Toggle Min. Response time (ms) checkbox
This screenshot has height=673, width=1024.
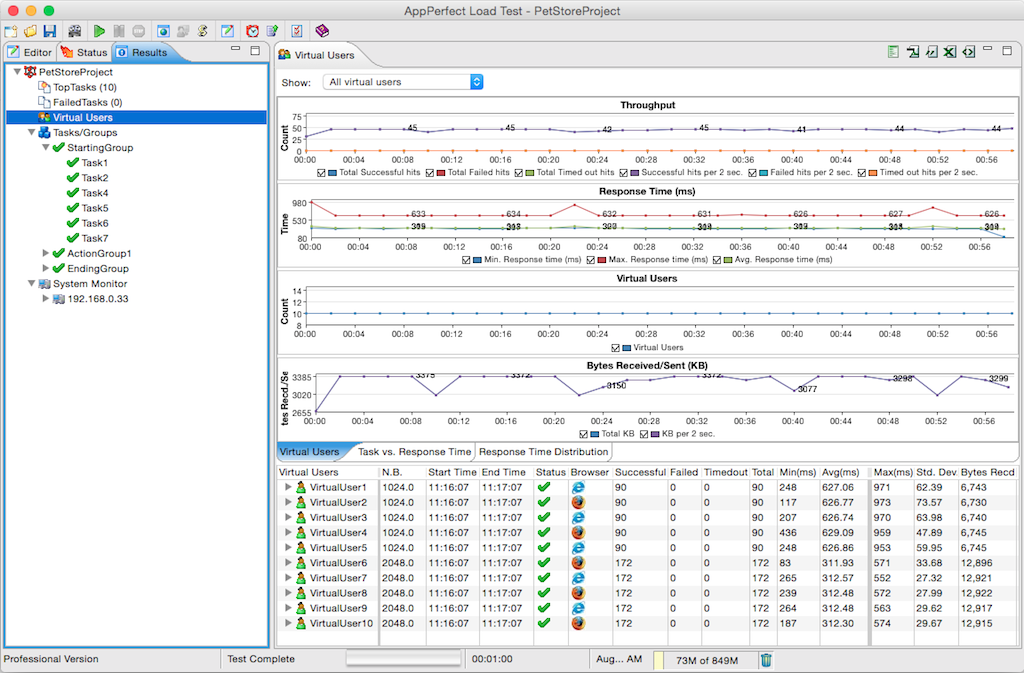coord(466,260)
